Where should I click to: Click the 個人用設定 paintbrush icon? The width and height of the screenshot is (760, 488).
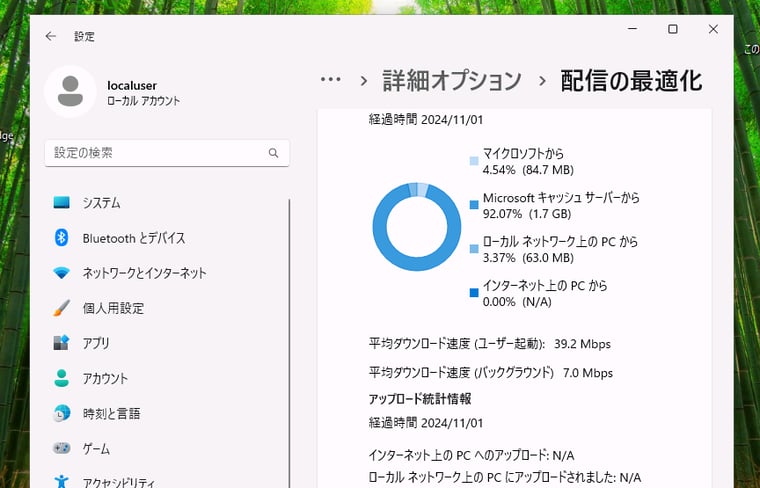tap(62, 308)
